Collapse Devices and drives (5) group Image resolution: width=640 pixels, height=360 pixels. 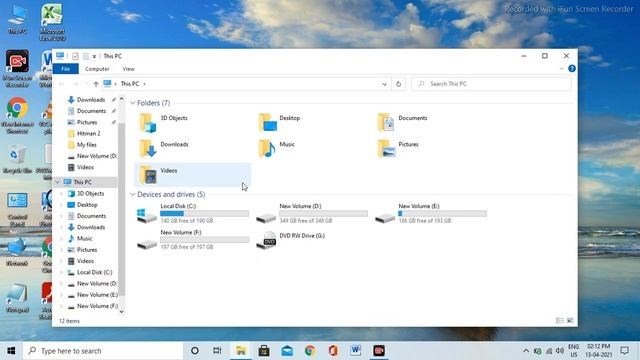click(133, 195)
